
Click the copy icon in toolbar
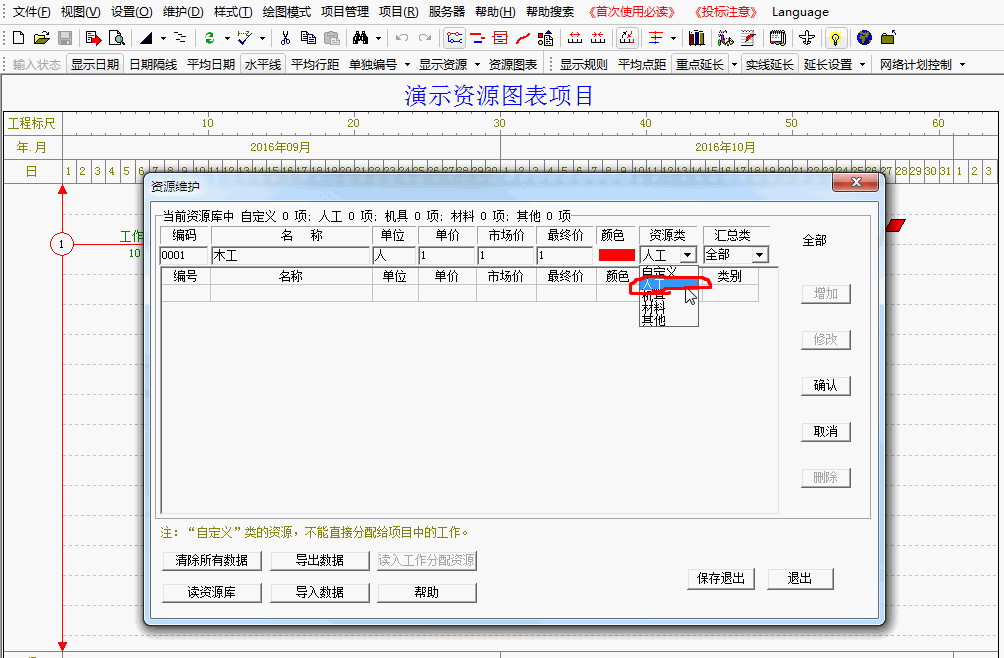click(x=308, y=38)
